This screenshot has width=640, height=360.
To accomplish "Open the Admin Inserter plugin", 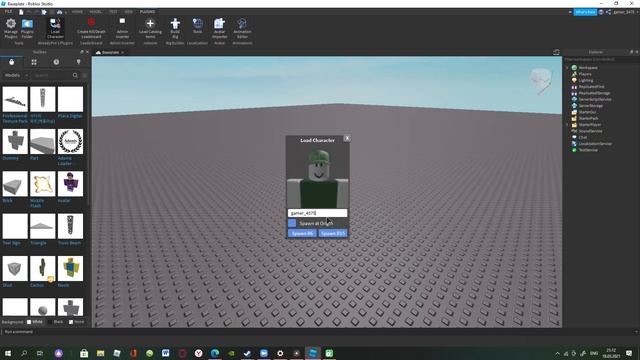I will point(122,28).
